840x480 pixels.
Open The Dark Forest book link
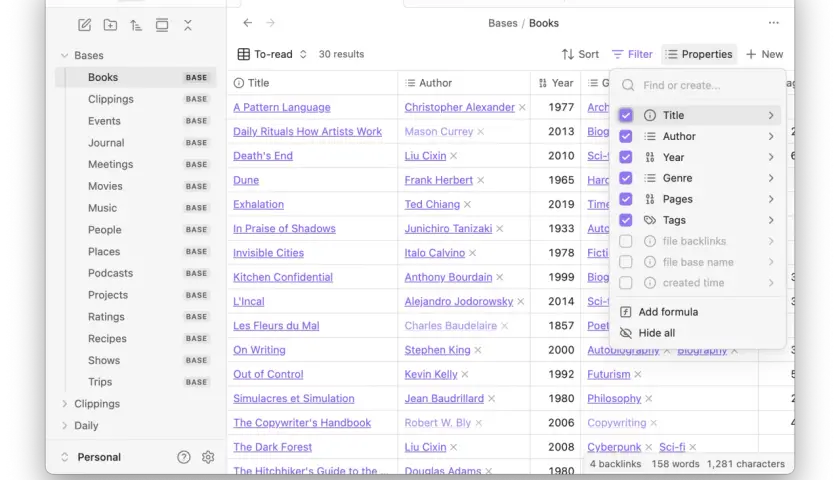272,447
